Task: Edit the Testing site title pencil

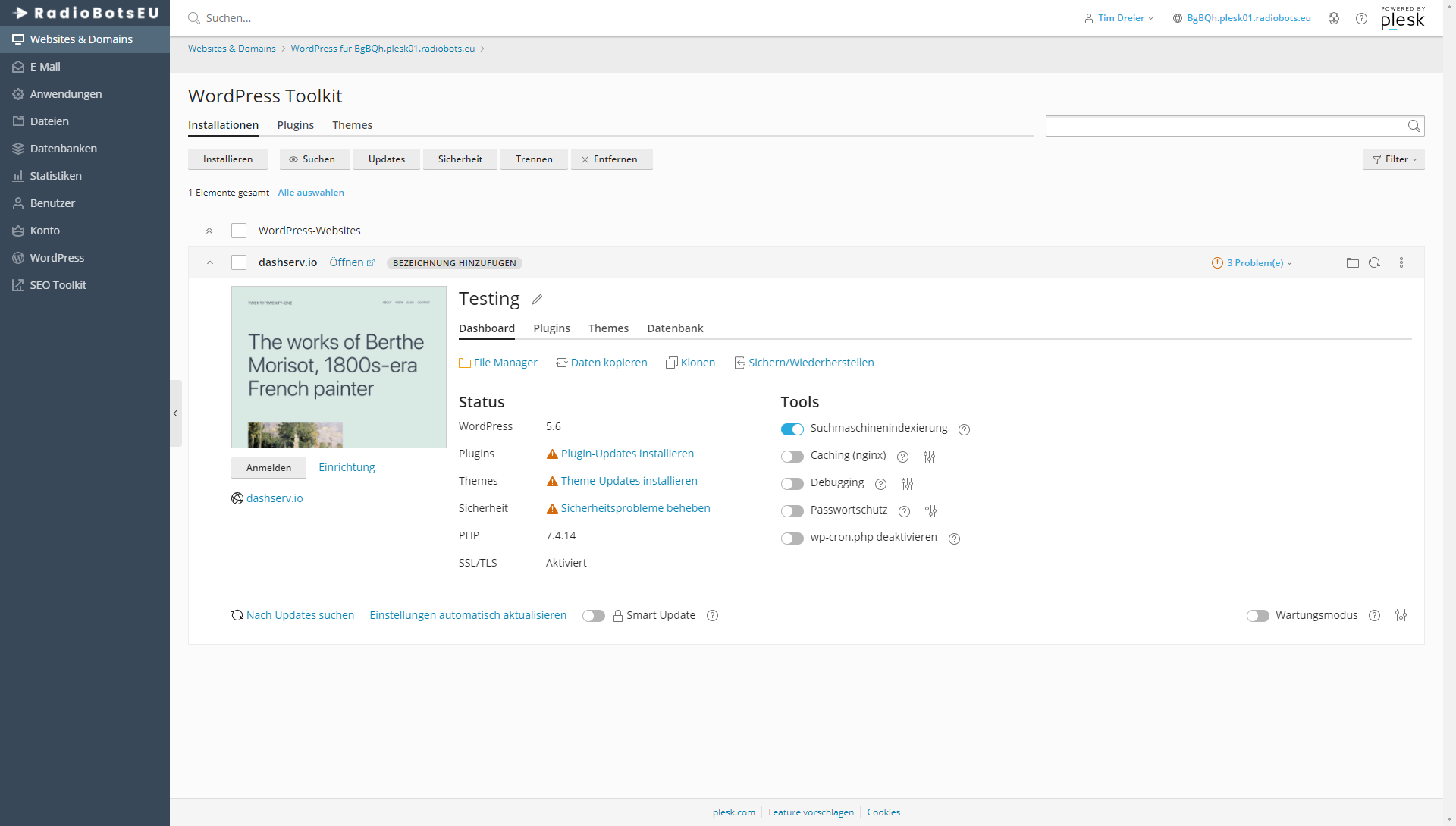Action: tap(537, 300)
